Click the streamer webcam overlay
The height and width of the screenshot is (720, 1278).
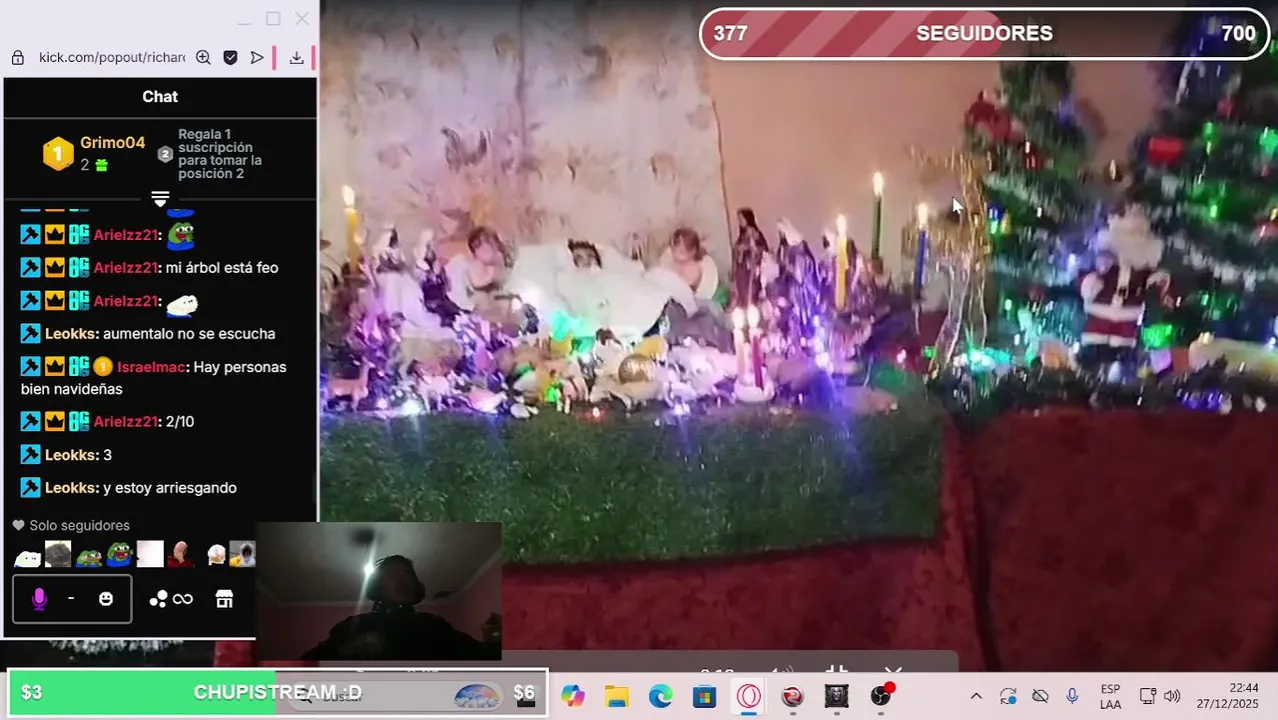pyautogui.click(x=378, y=591)
